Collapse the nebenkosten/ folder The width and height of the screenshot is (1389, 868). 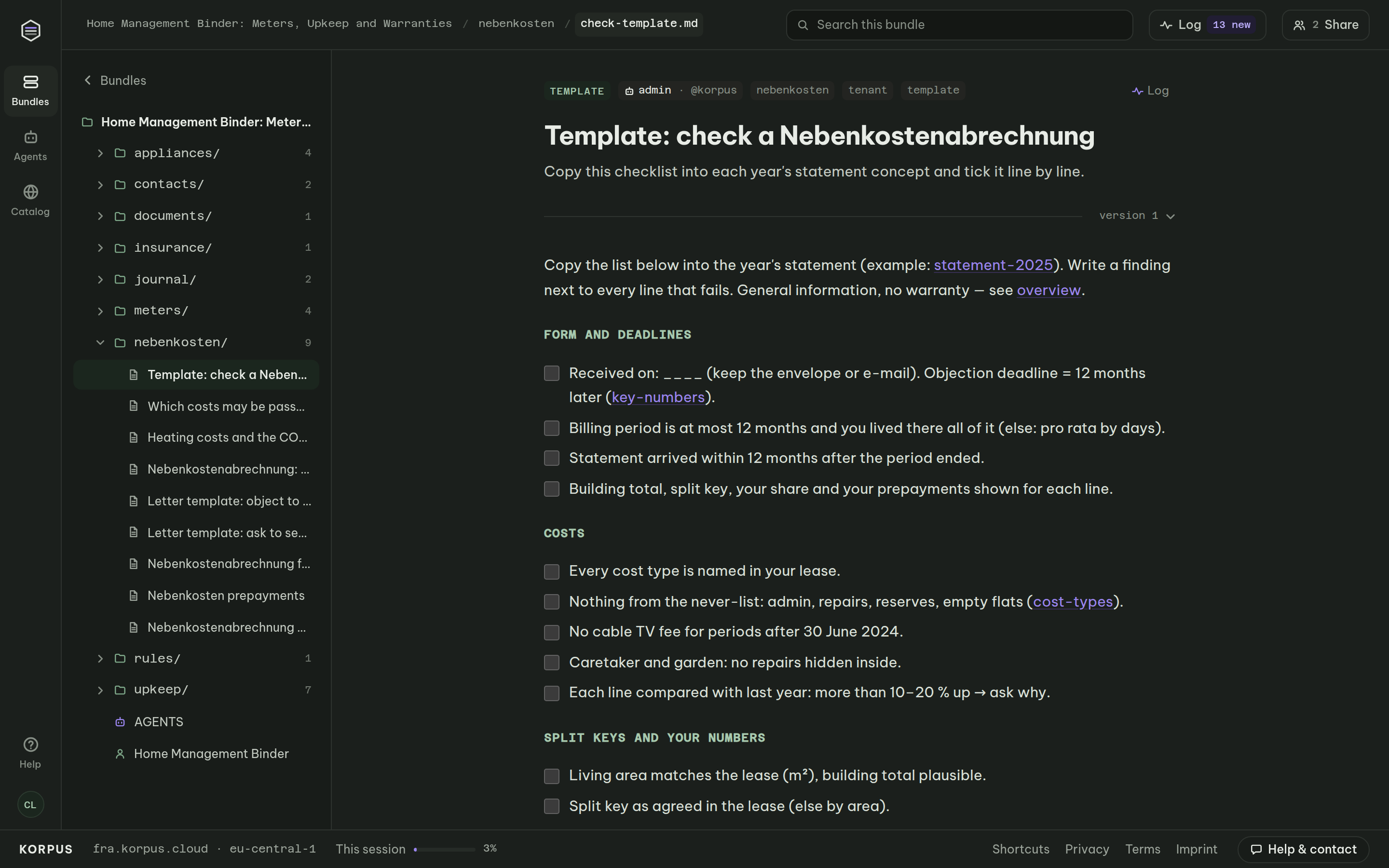point(100,343)
